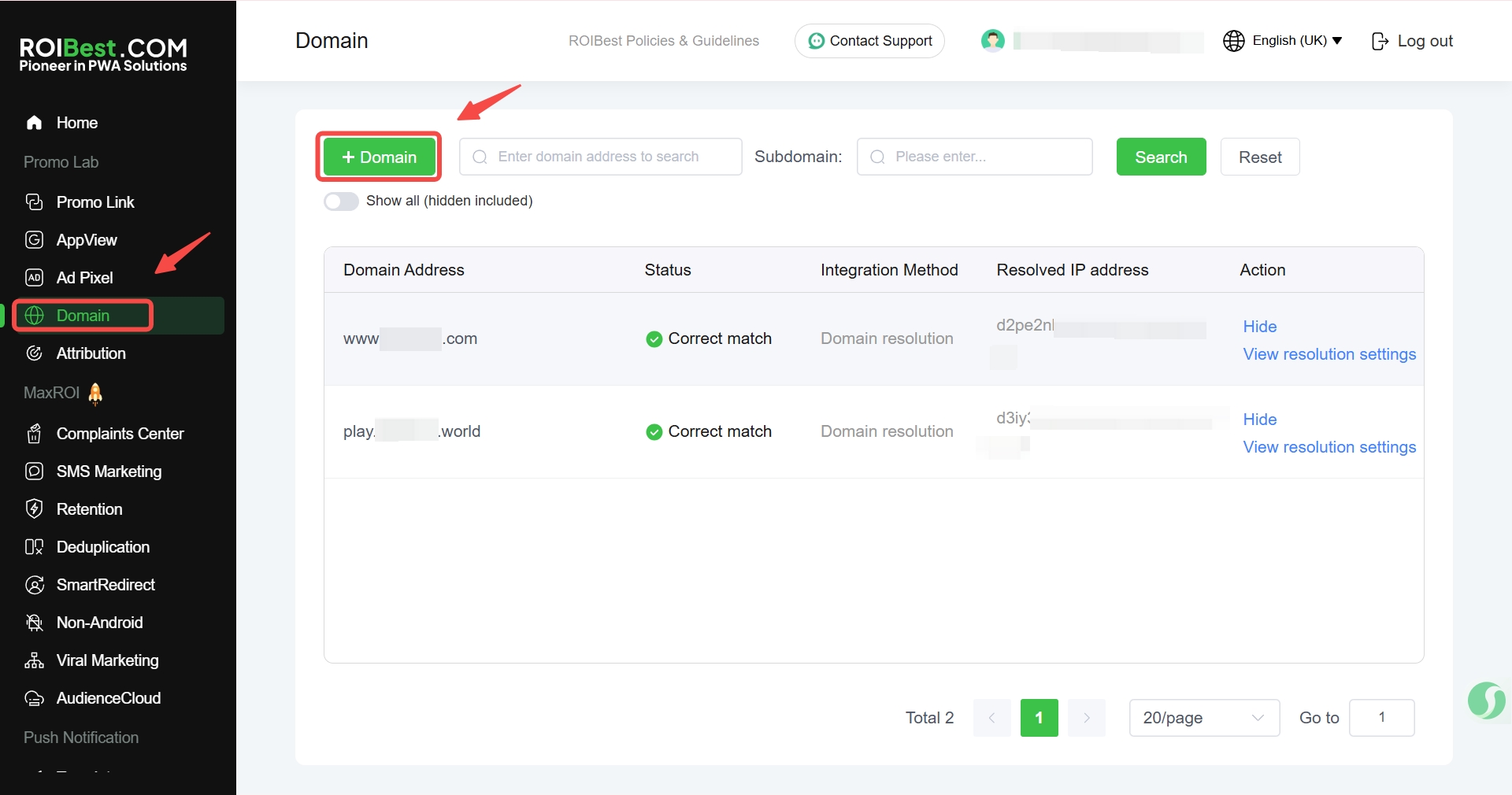The image size is (1512, 795).
Task: Open the 20/page size dropdown
Action: [x=1204, y=718]
